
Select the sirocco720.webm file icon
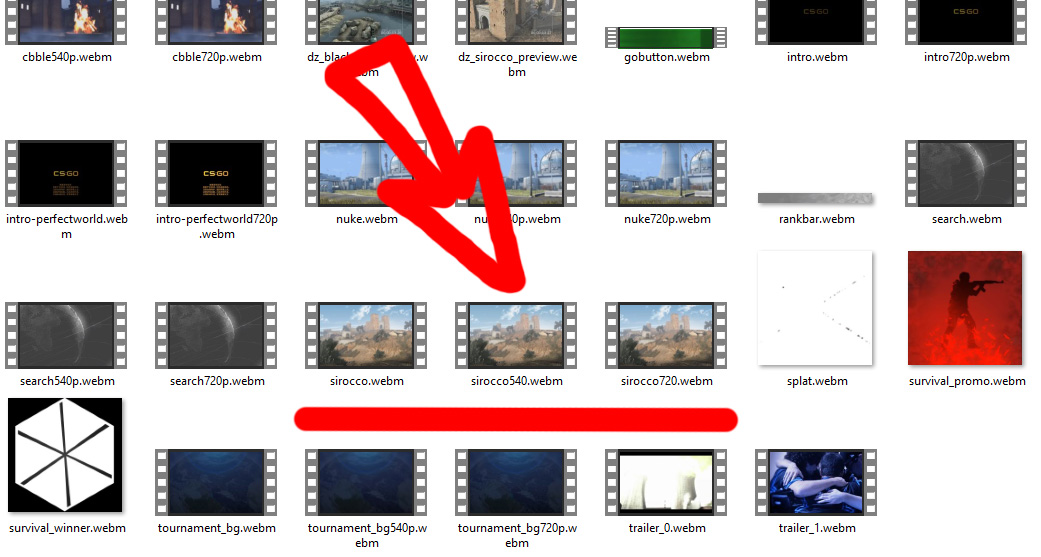point(666,335)
